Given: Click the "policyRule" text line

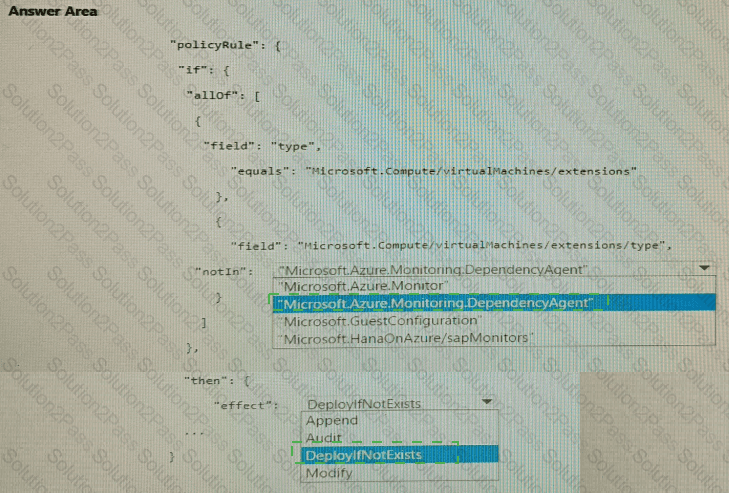Looking at the screenshot, I should (225, 46).
